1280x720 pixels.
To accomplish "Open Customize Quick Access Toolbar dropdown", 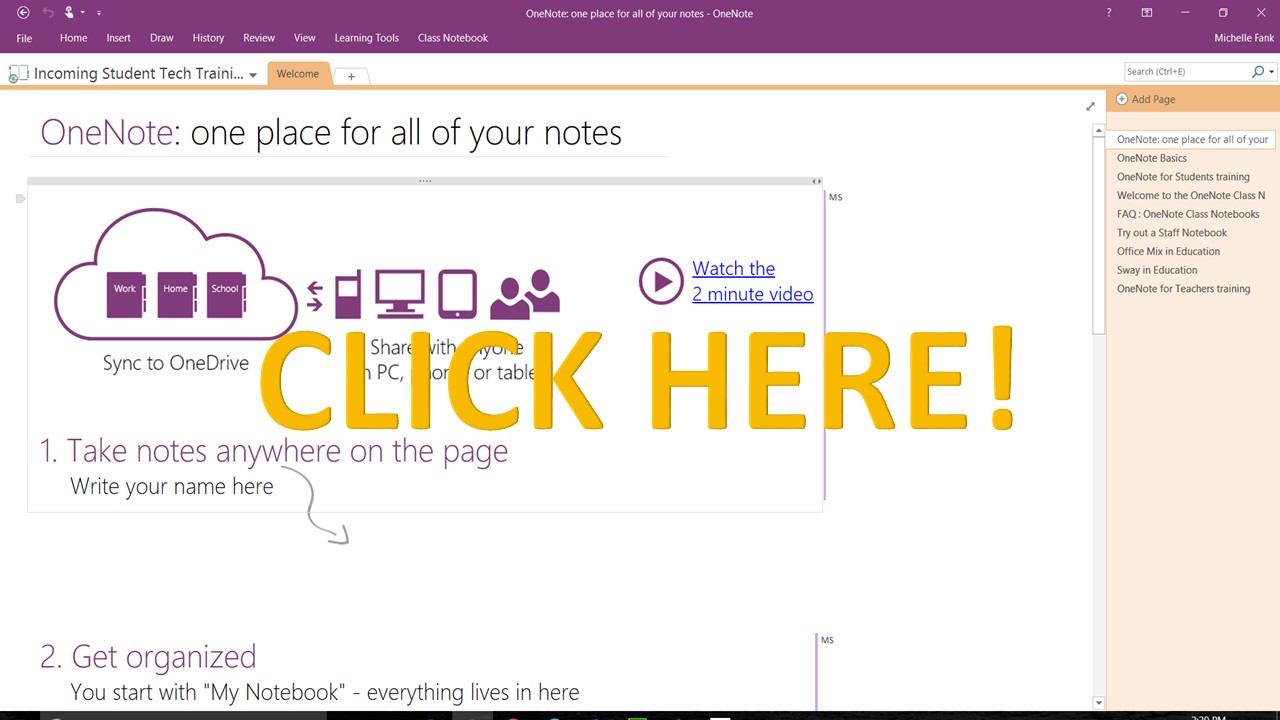I will (99, 13).
